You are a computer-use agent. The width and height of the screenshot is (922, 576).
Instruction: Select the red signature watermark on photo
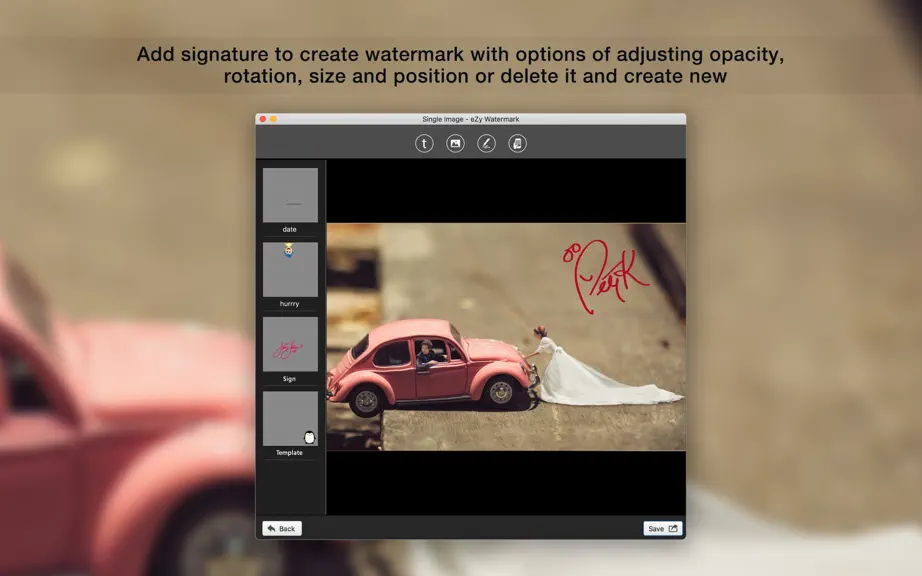[606, 275]
